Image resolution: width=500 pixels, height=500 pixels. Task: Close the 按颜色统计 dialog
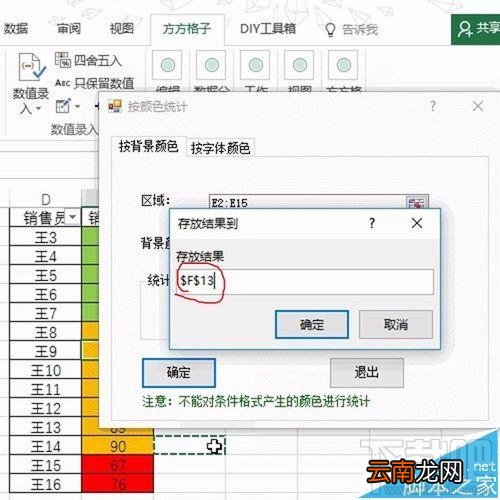[478, 106]
